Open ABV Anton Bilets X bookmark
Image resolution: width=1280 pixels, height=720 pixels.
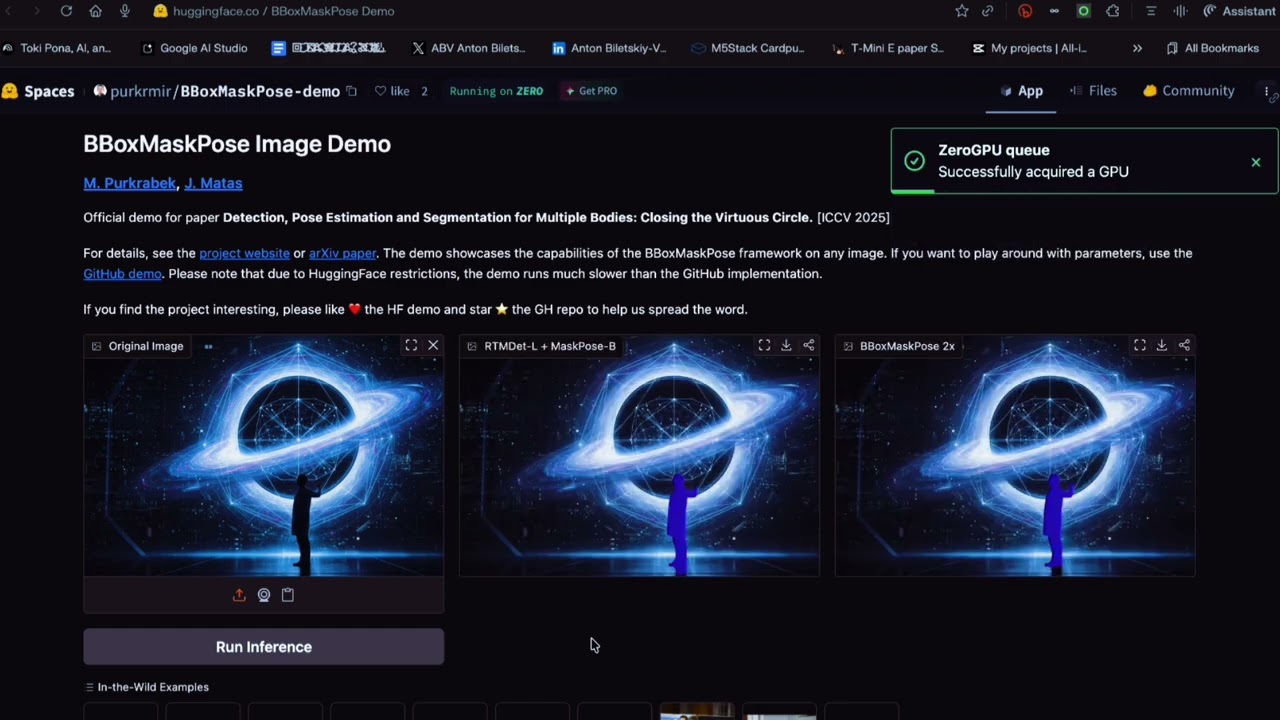coord(469,48)
